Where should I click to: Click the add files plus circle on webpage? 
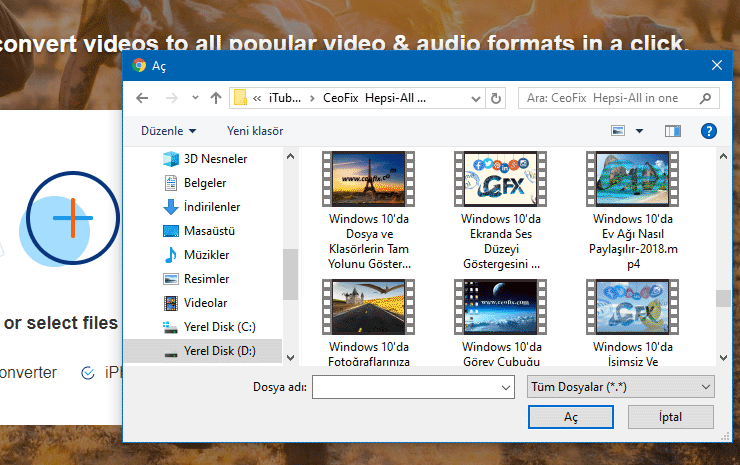click(x=73, y=218)
